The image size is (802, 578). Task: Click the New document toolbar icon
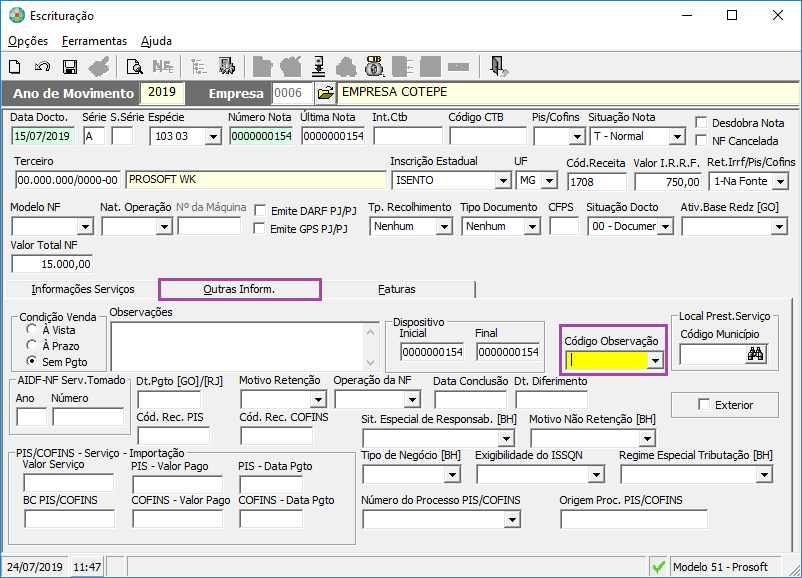(15, 67)
